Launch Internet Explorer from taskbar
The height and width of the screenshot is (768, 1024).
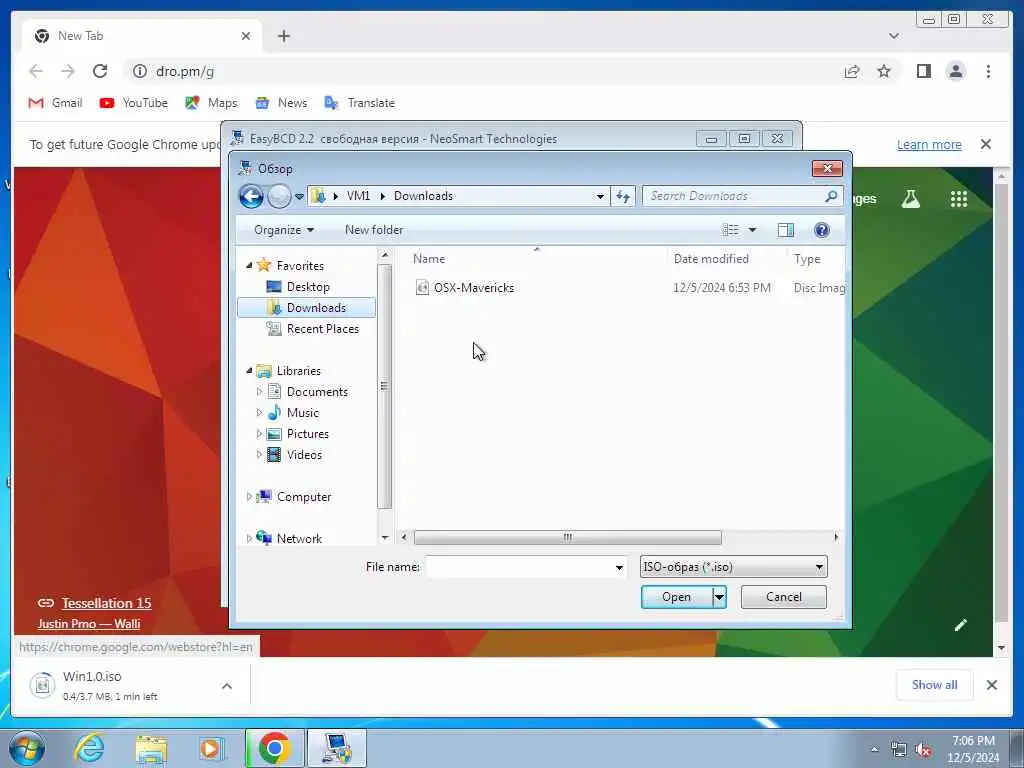point(89,748)
